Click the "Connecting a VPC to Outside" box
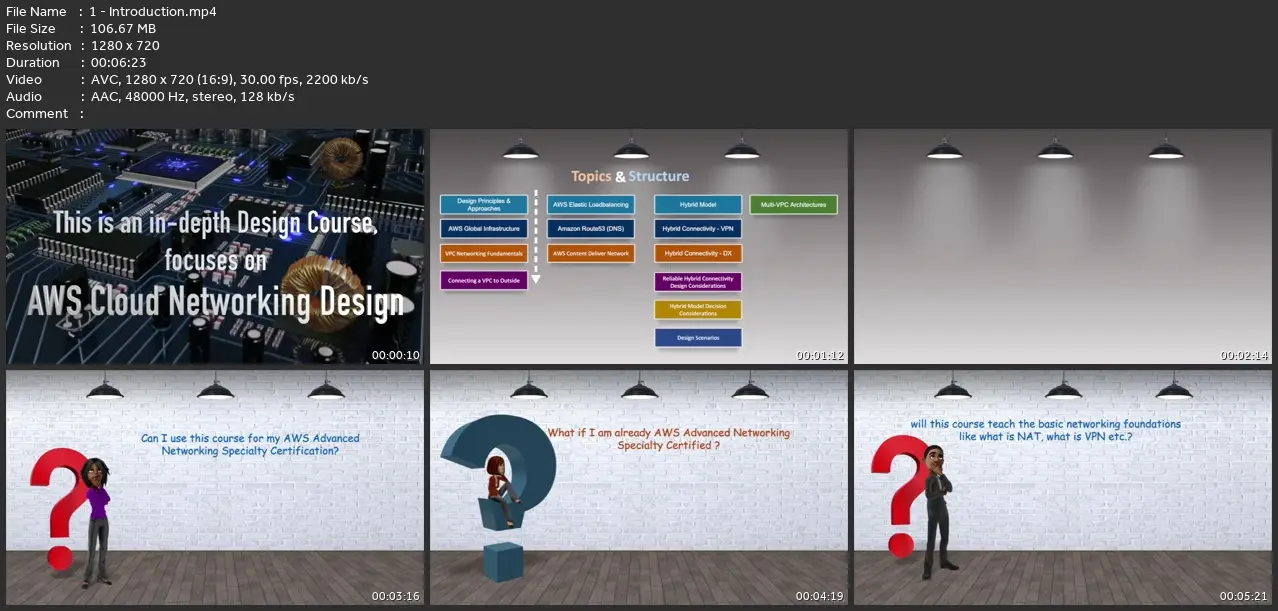Viewport: 1278px width, 611px height. click(483, 281)
